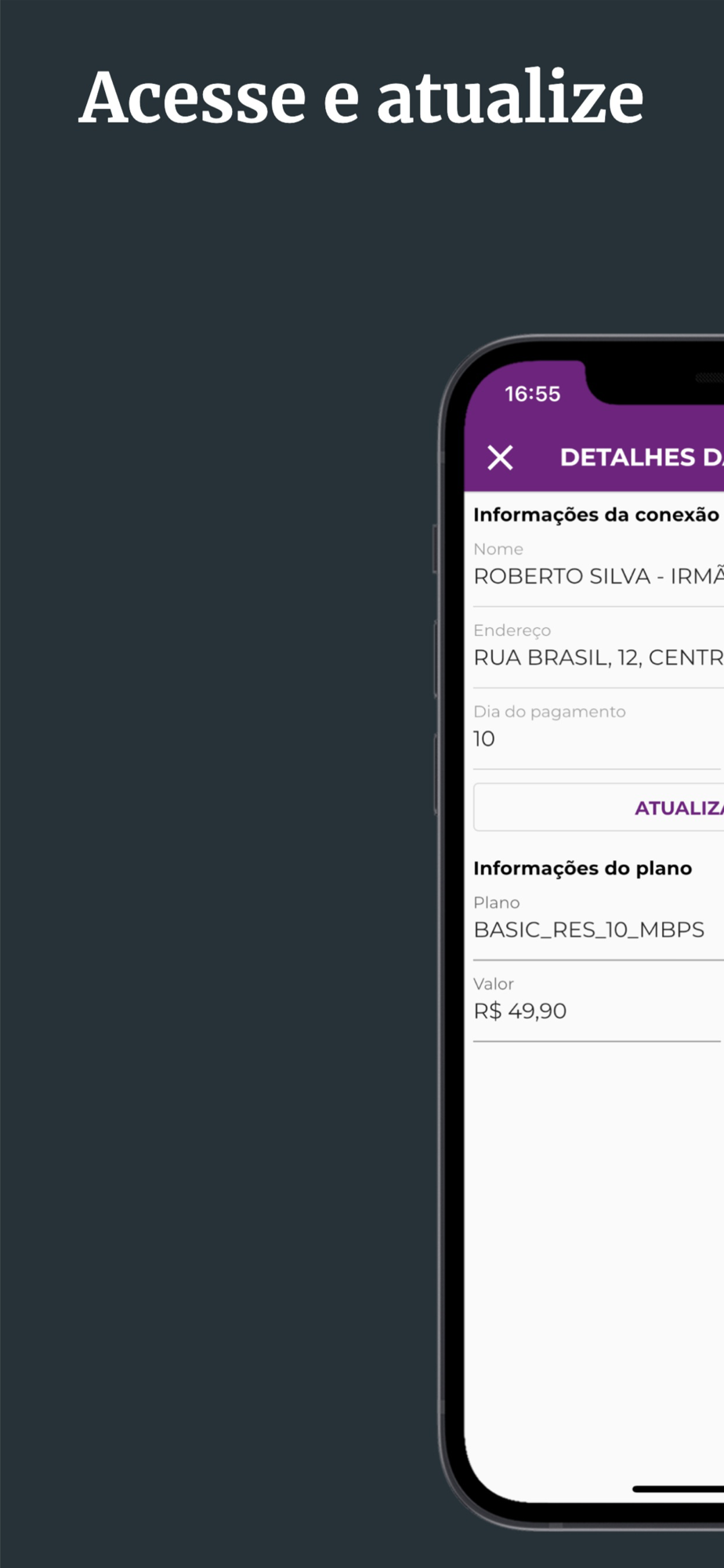The height and width of the screenshot is (1568, 724).
Task: Click the Nome field with ROBERTO SILVA
Action: 597,576
